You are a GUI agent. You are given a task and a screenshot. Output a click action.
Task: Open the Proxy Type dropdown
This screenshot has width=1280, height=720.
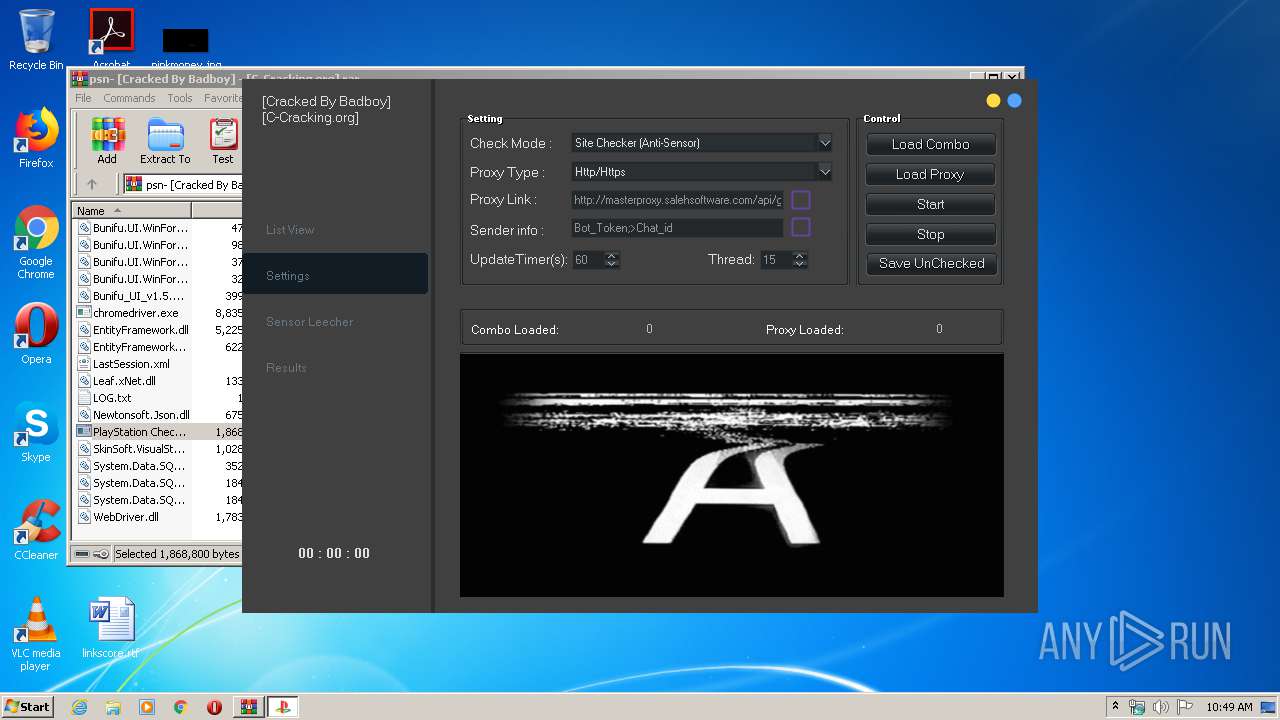[824, 172]
